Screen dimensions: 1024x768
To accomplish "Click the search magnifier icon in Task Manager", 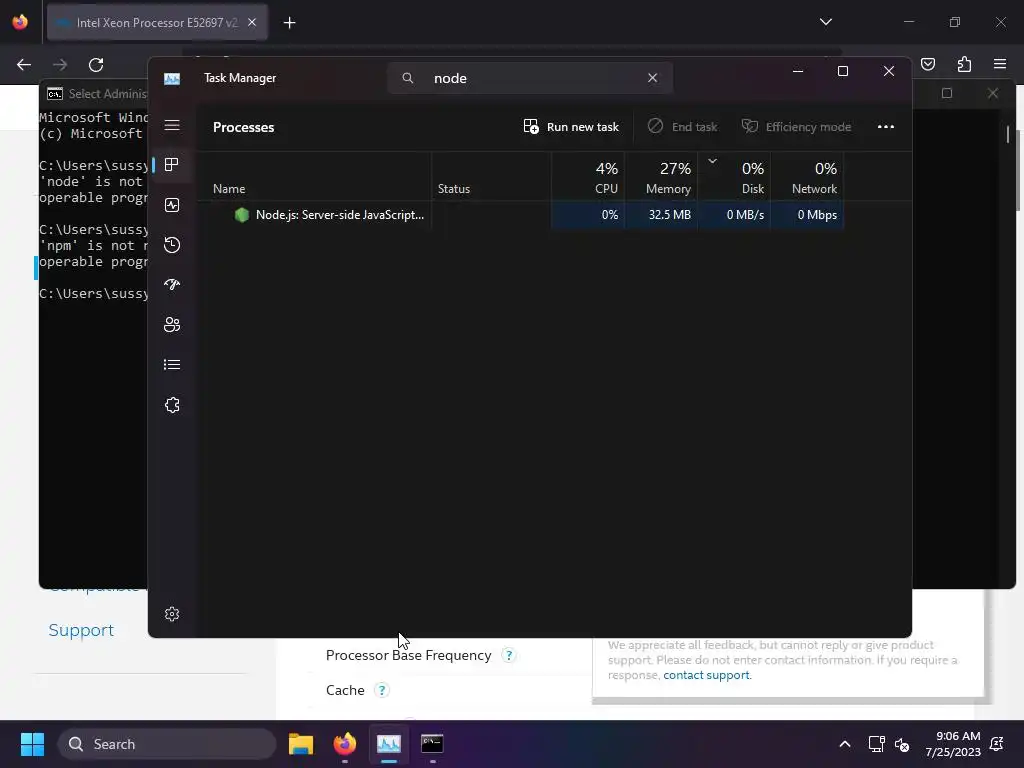I will 408,78.
